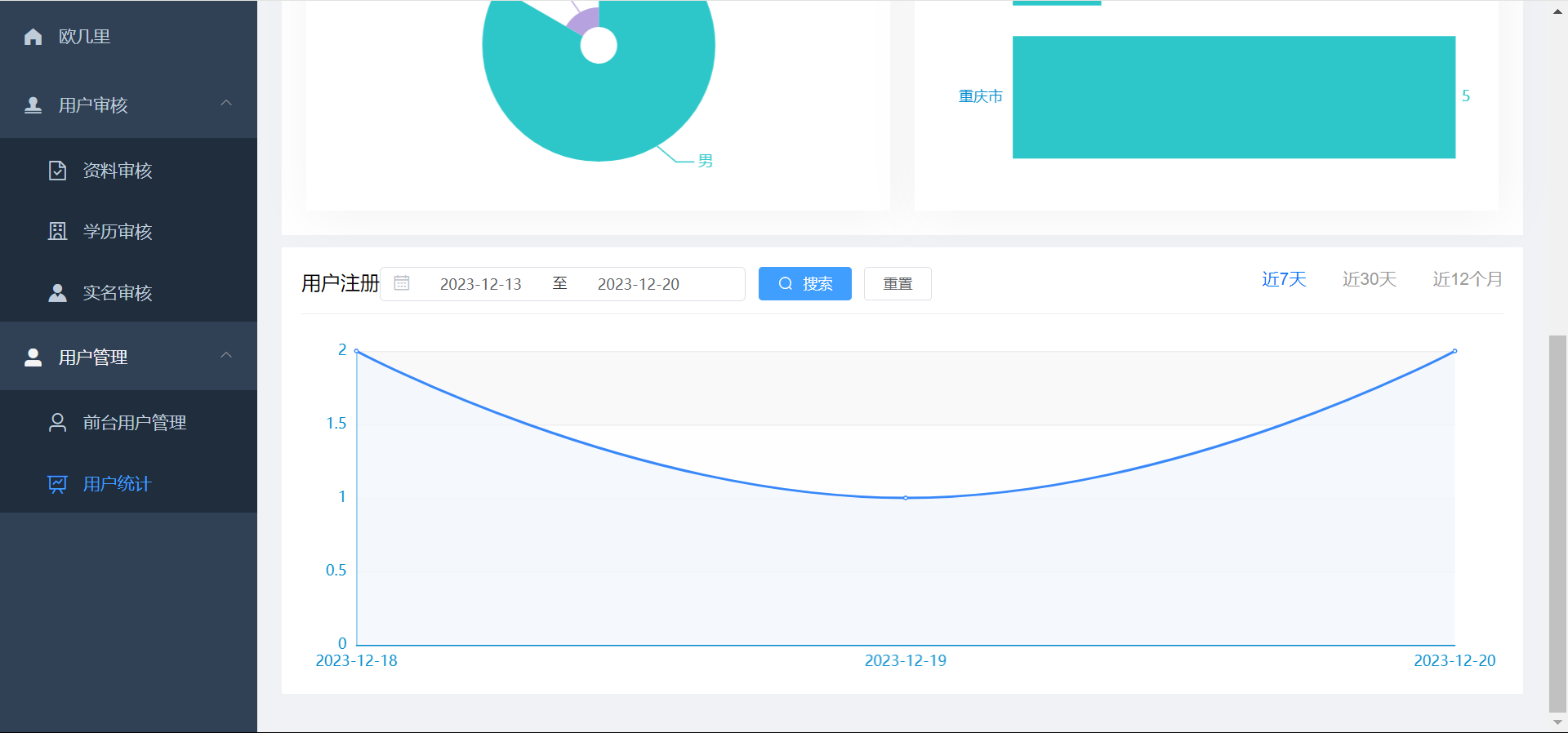Click the page vertical scrollbar thumb

coord(1557,522)
